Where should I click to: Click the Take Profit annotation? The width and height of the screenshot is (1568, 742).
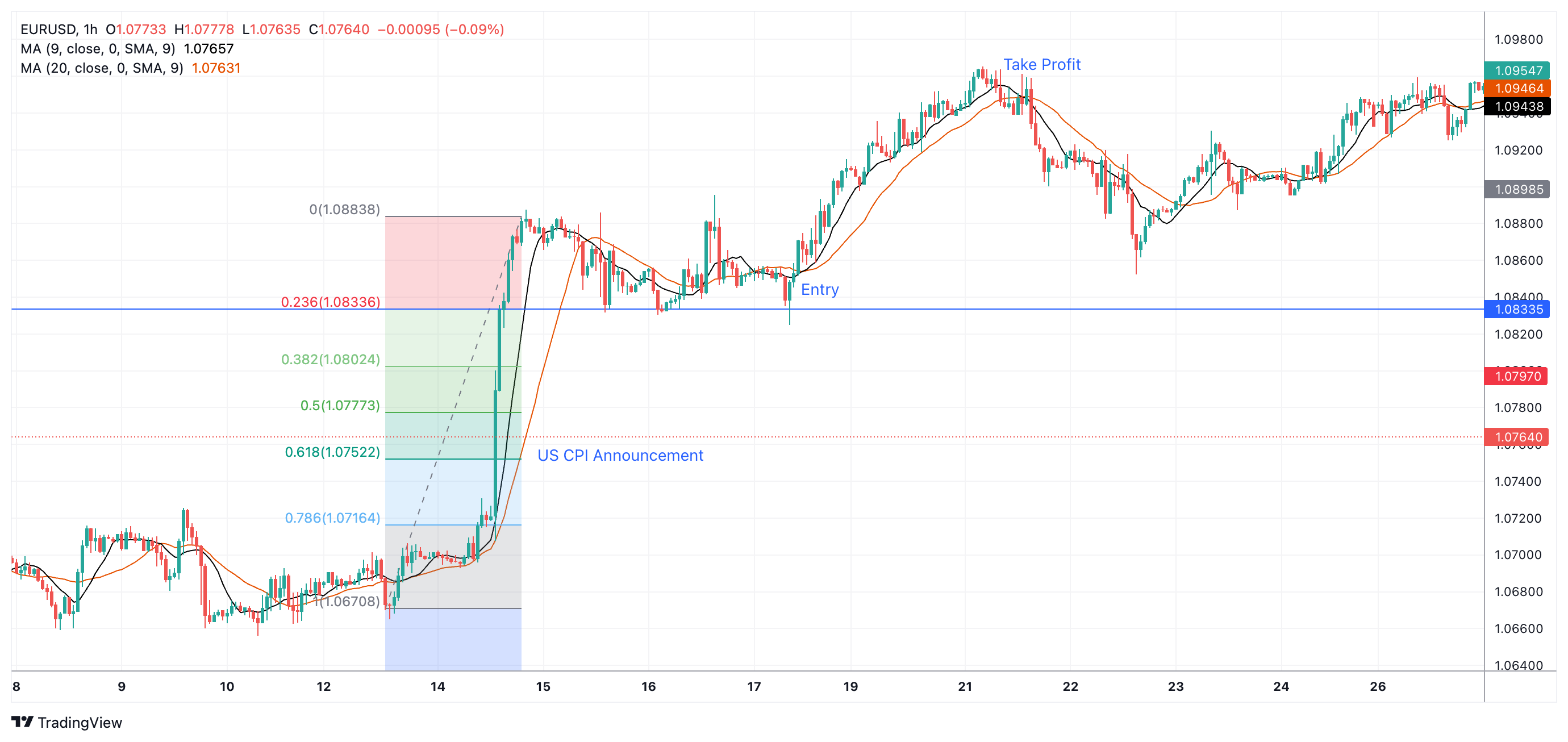(1041, 65)
